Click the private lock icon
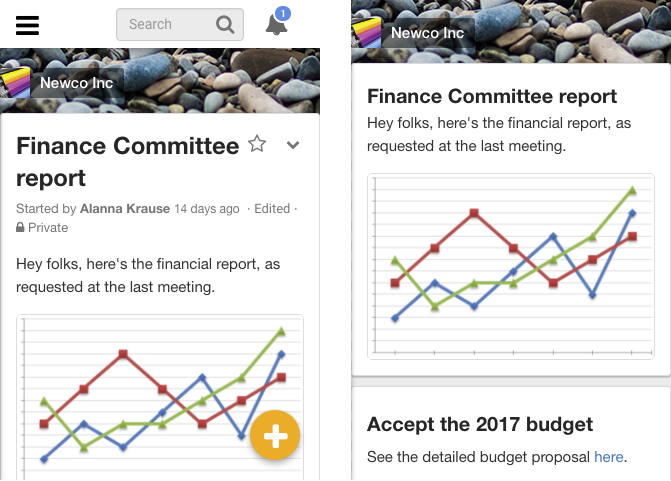 coord(20,227)
